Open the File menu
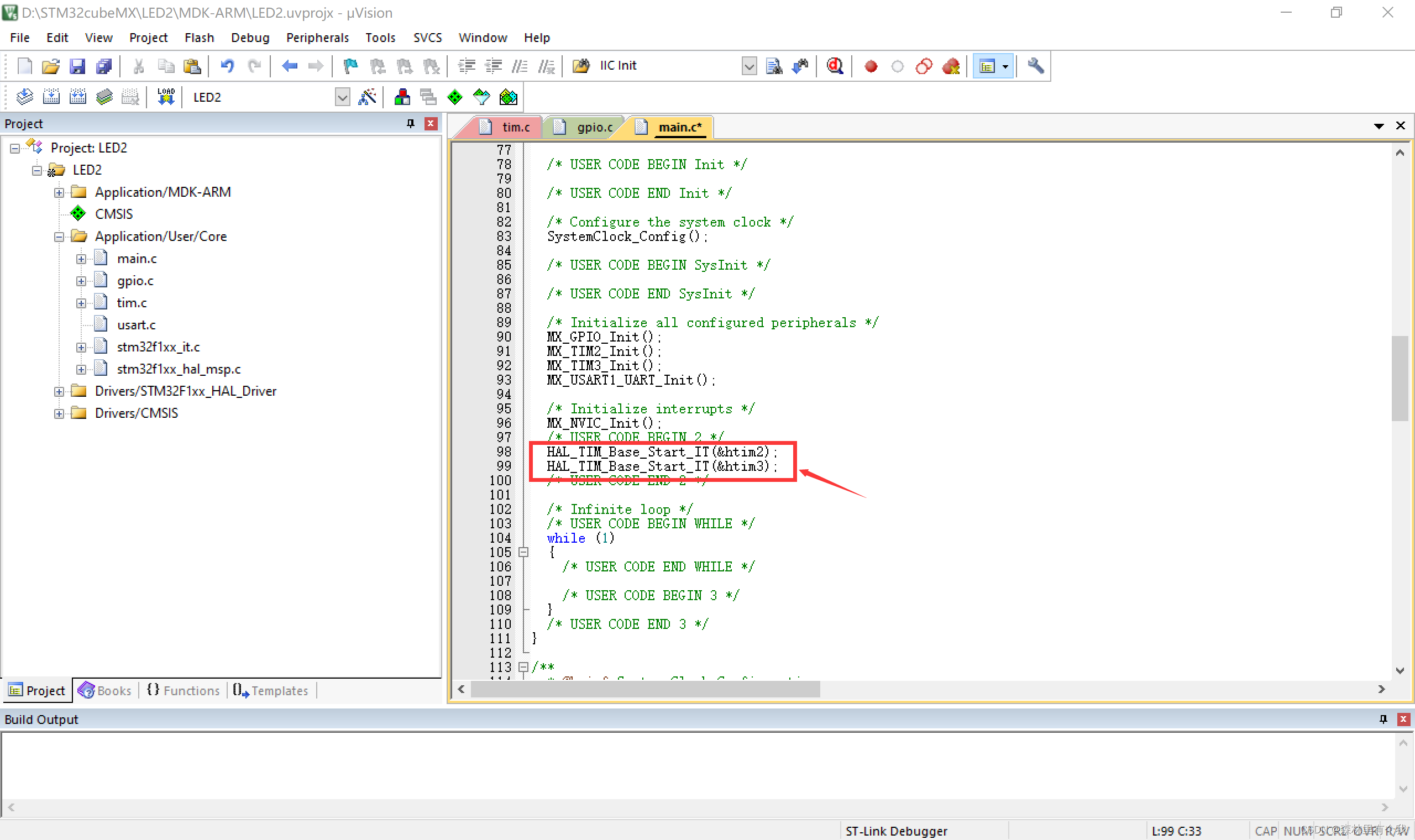This screenshot has height=840, width=1415. 20,38
